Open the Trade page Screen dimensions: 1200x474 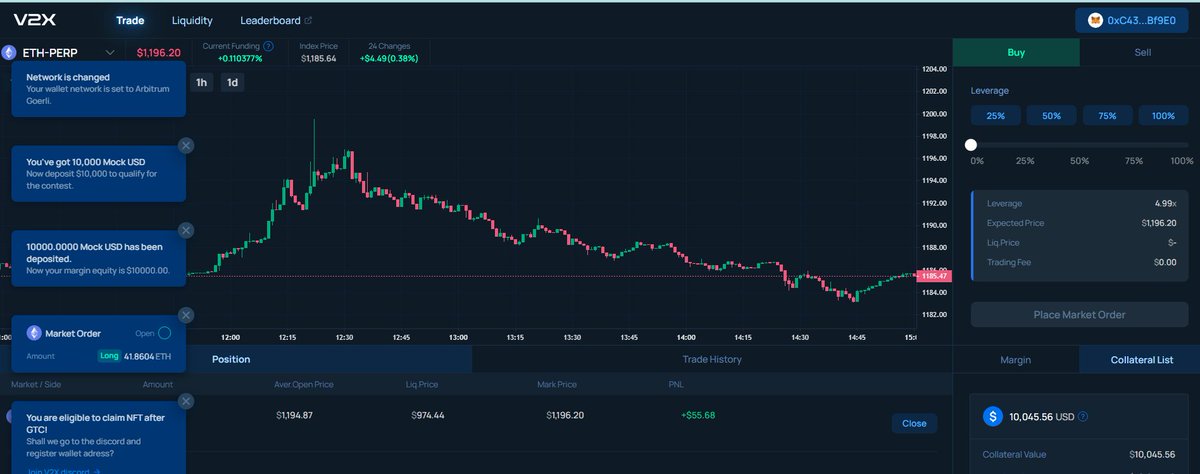point(130,20)
